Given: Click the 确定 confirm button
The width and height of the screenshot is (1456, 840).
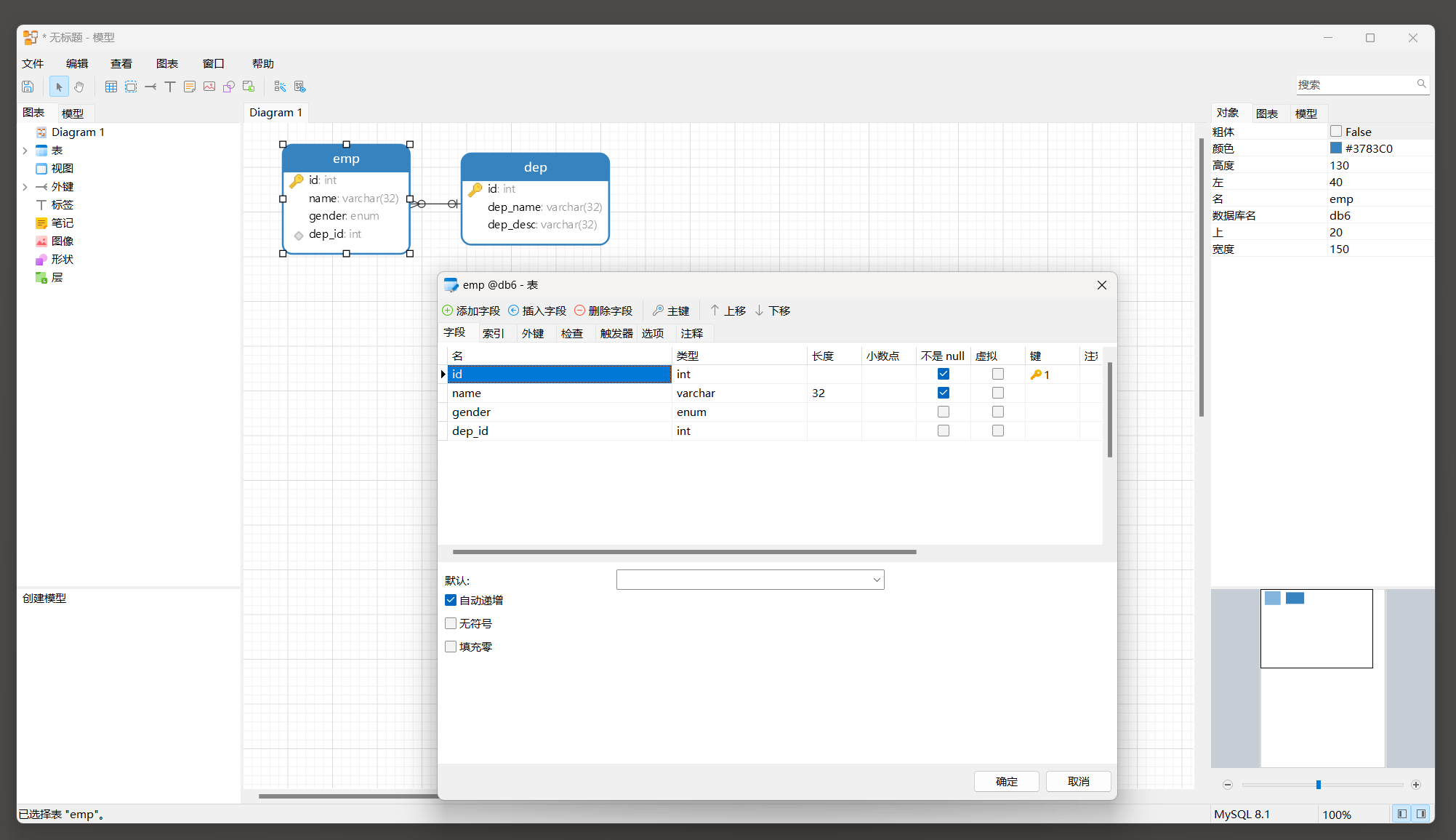Looking at the screenshot, I should click(1007, 781).
